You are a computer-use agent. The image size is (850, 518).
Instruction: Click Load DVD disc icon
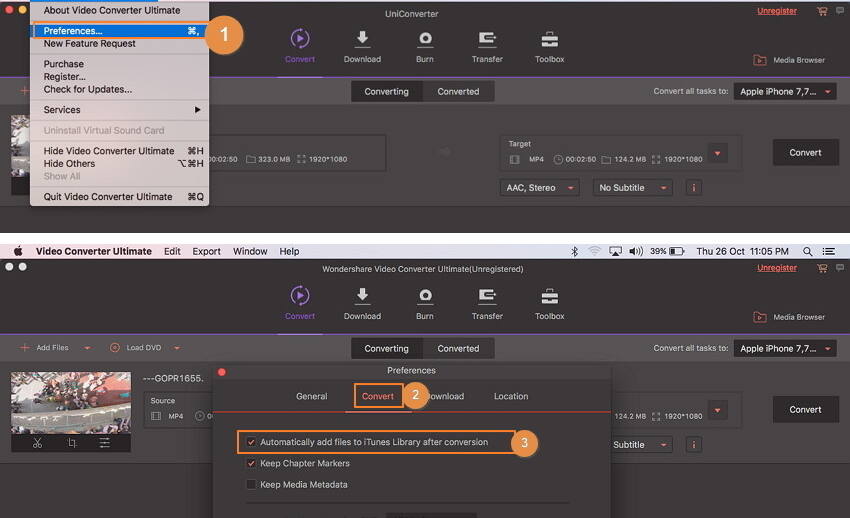(x=114, y=348)
